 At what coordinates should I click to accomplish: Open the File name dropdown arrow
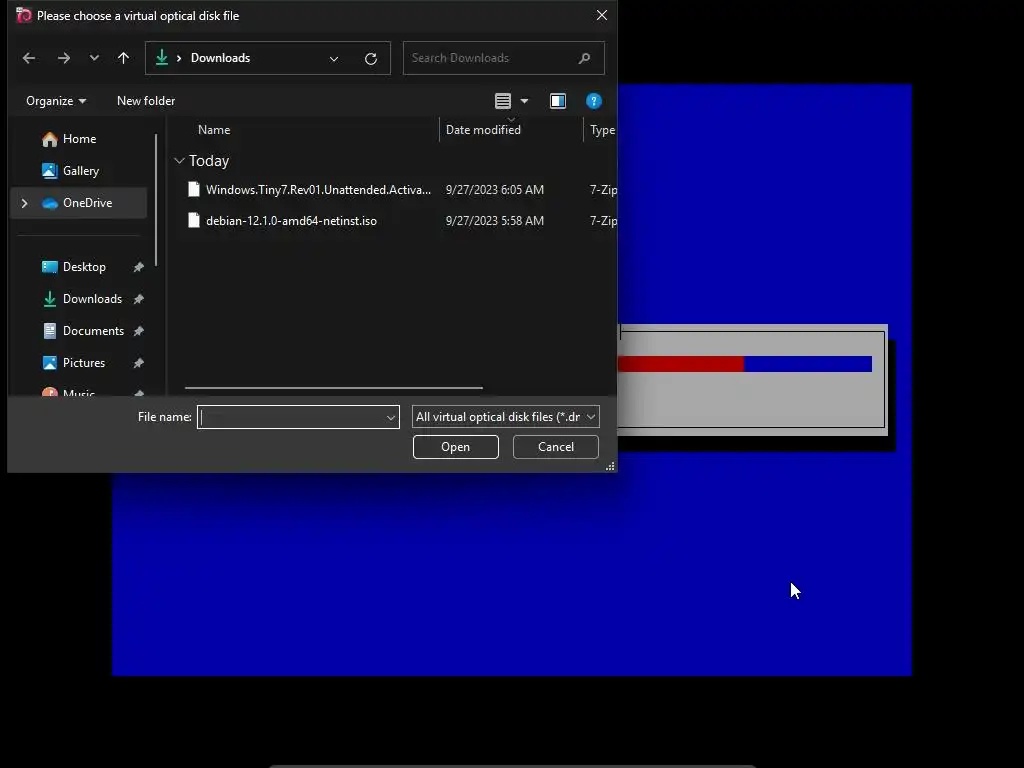[391, 417]
